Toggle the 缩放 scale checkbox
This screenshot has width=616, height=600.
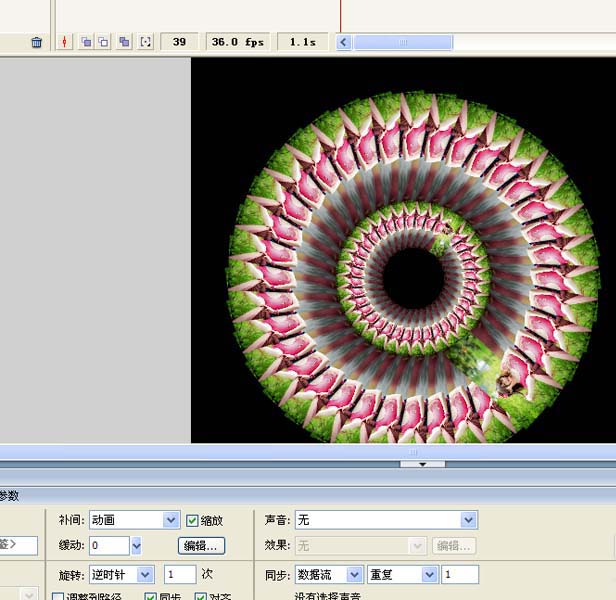192,521
